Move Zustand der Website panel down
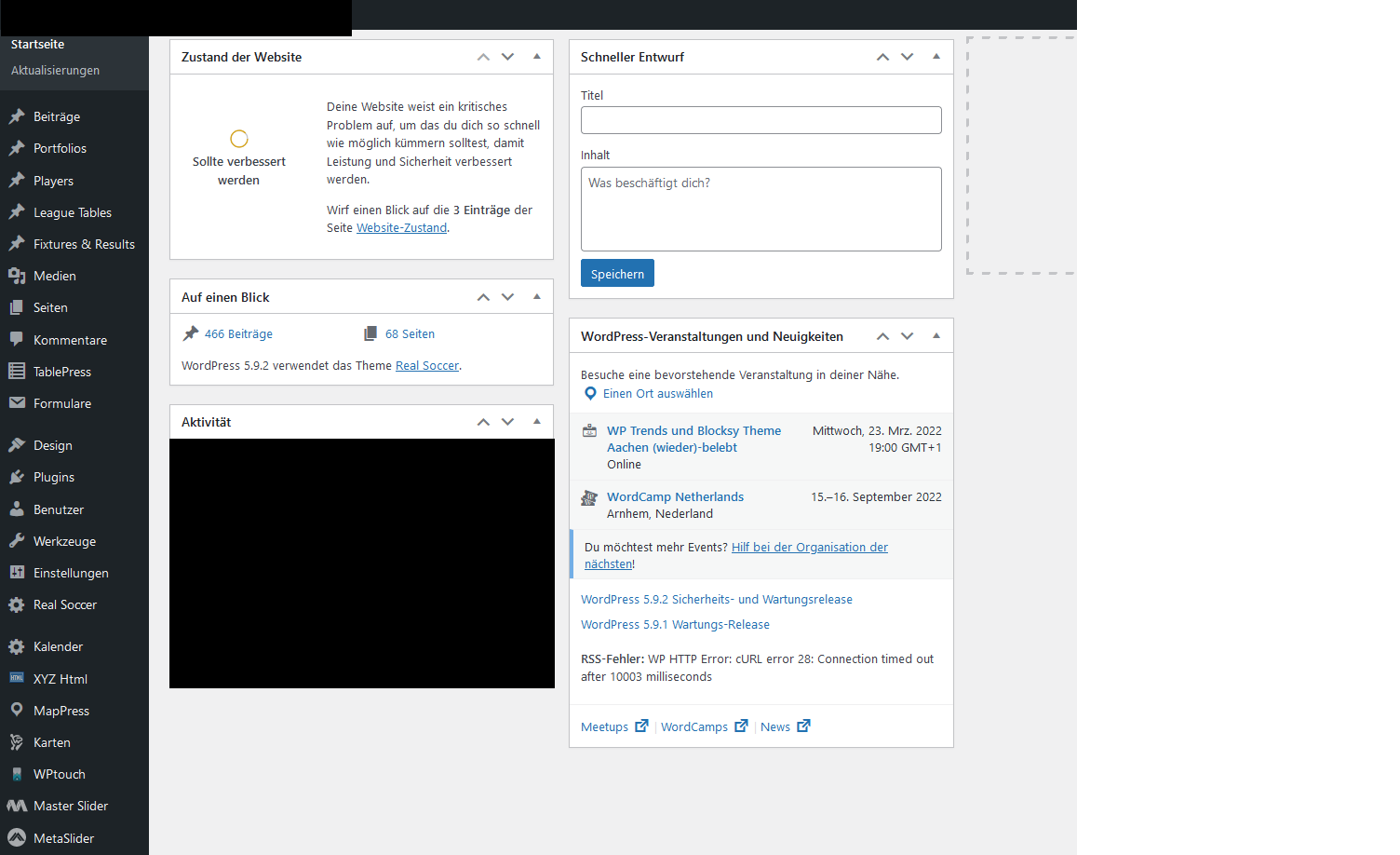 click(x=507, y=57)
